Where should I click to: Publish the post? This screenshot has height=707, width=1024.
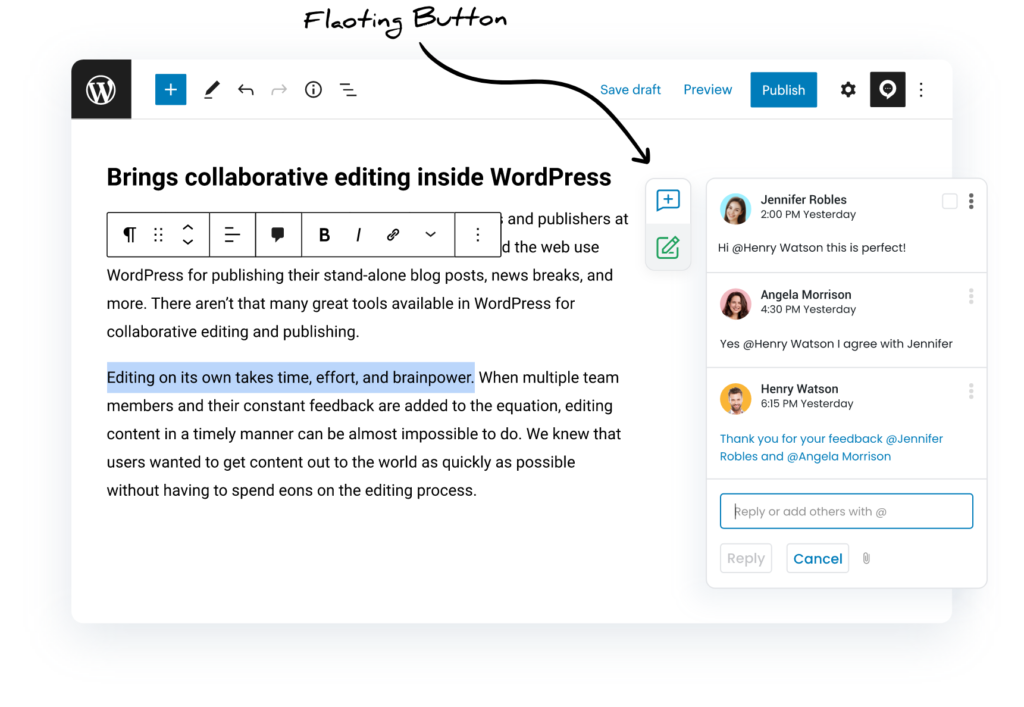[x=784, y=90]
